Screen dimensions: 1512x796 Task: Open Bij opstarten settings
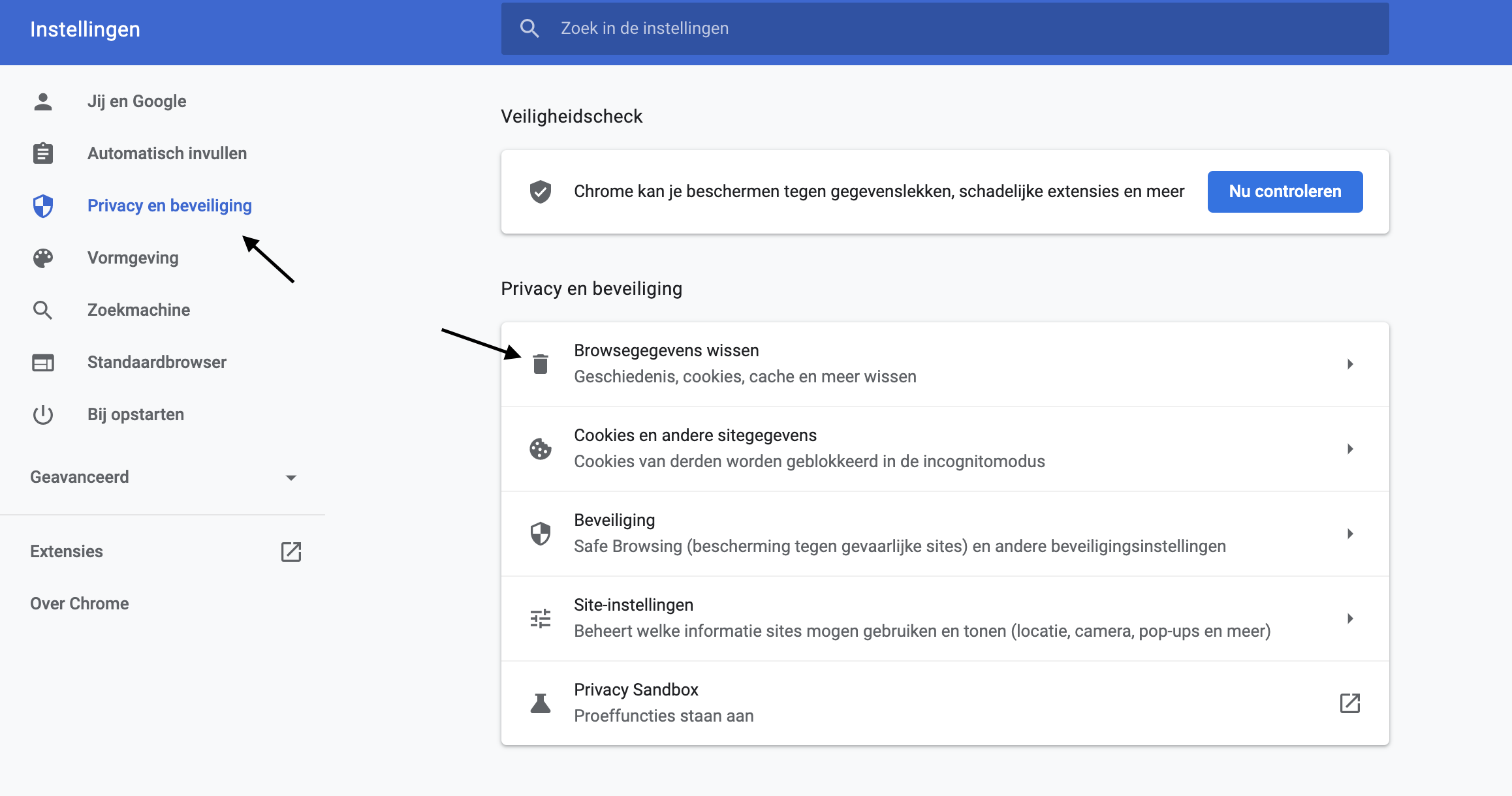[136, 414]
